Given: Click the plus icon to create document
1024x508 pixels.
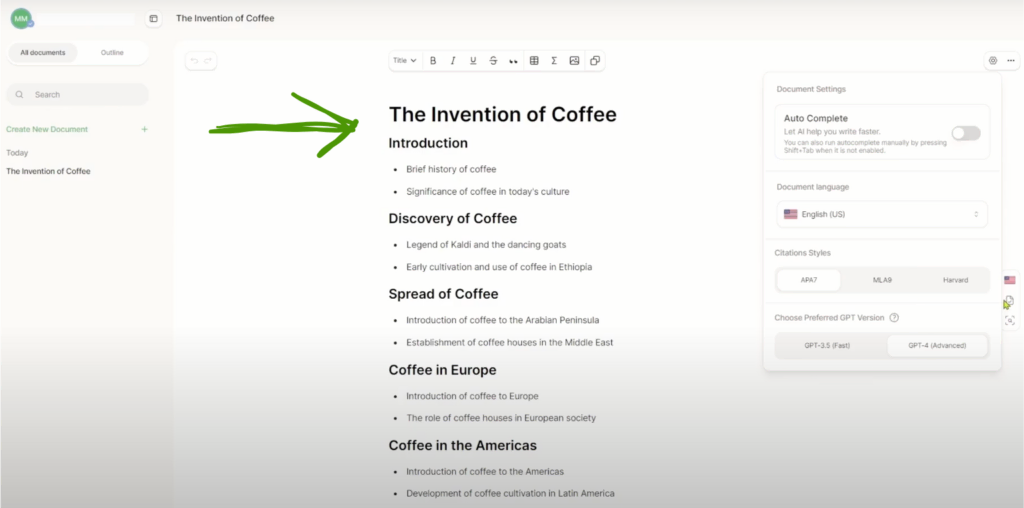Looking at the screenshot, I should point(145,129).
